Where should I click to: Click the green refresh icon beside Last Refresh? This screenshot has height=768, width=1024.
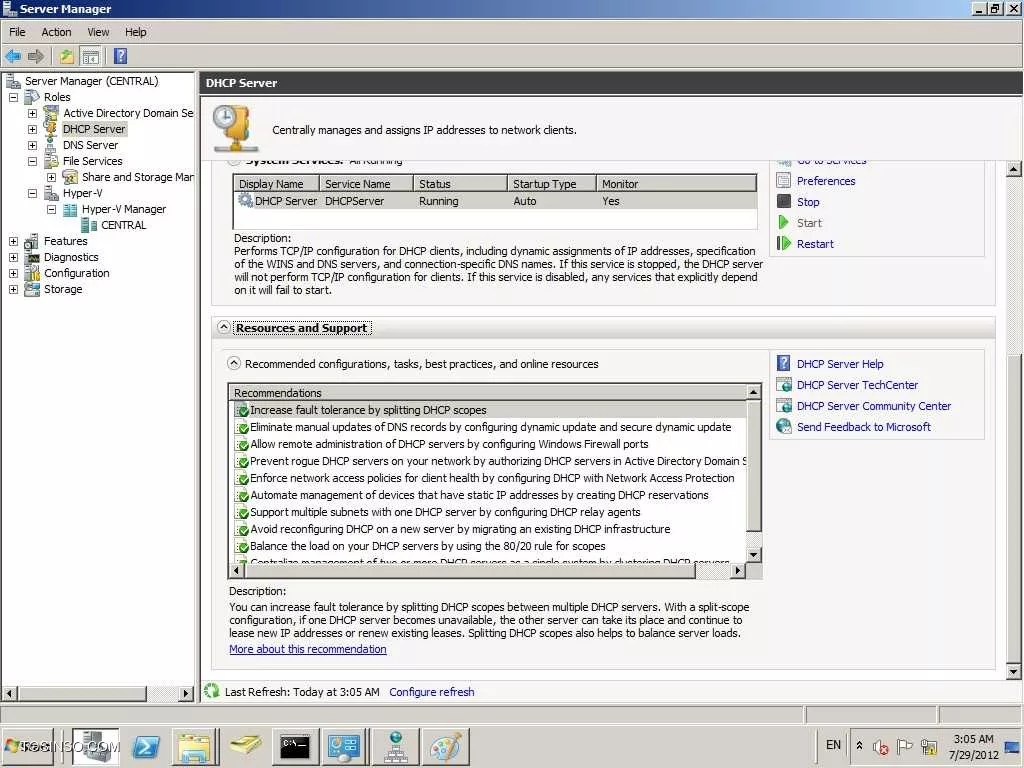[212, 691]
